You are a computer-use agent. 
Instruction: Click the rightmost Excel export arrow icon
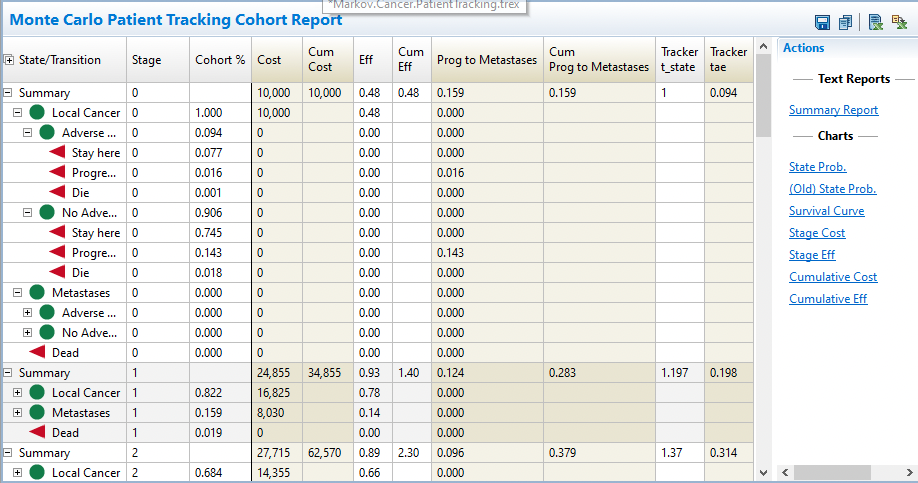[x=899, y=22]
